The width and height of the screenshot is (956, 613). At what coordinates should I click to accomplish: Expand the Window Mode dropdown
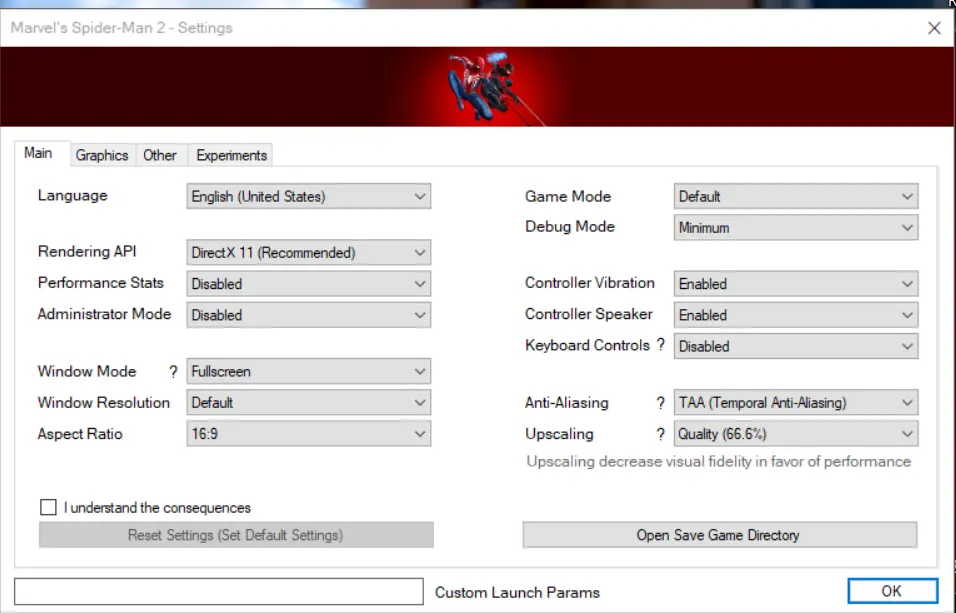point(309,371)
